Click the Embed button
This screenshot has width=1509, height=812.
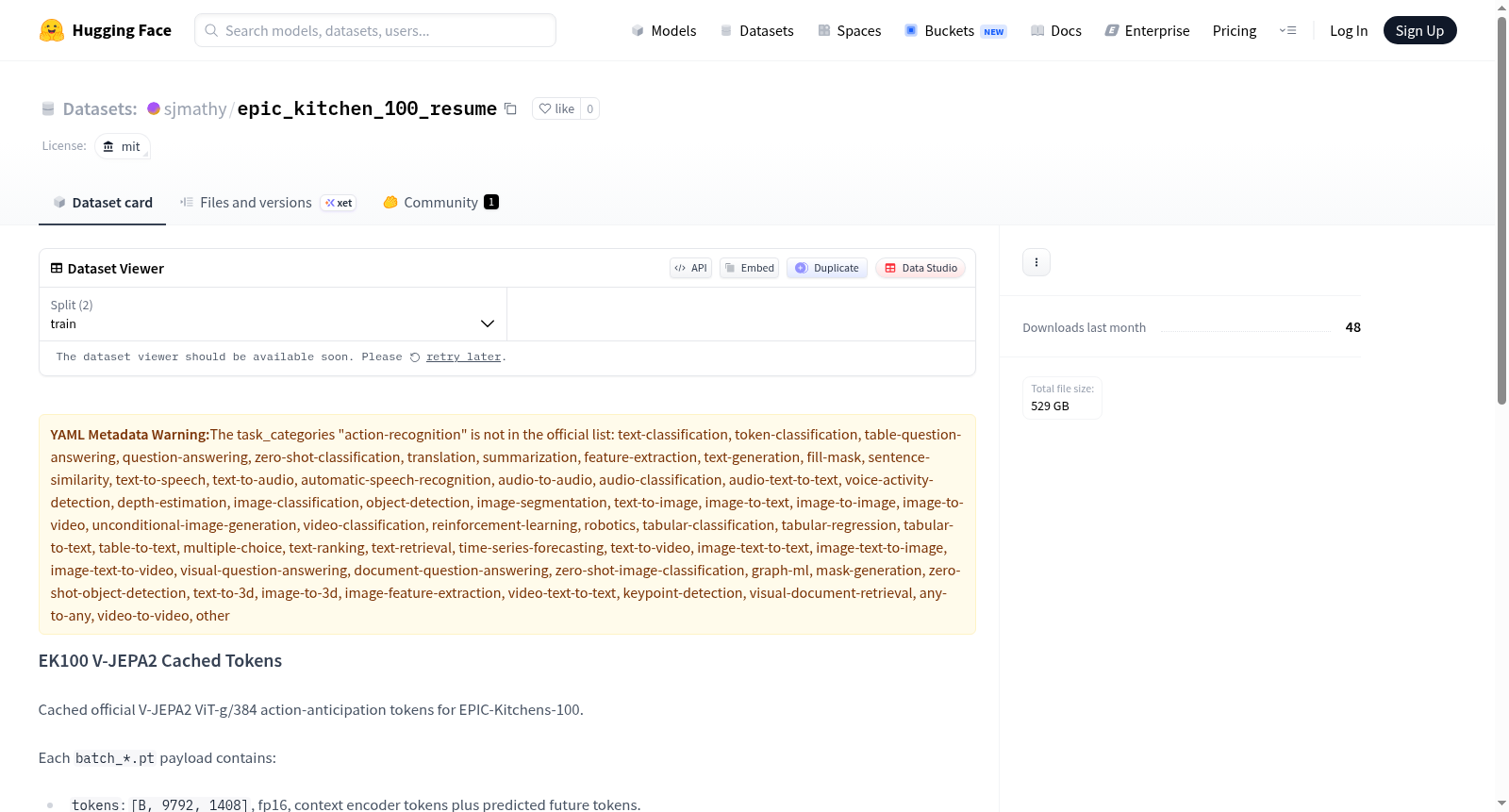(x=750, y=268)
